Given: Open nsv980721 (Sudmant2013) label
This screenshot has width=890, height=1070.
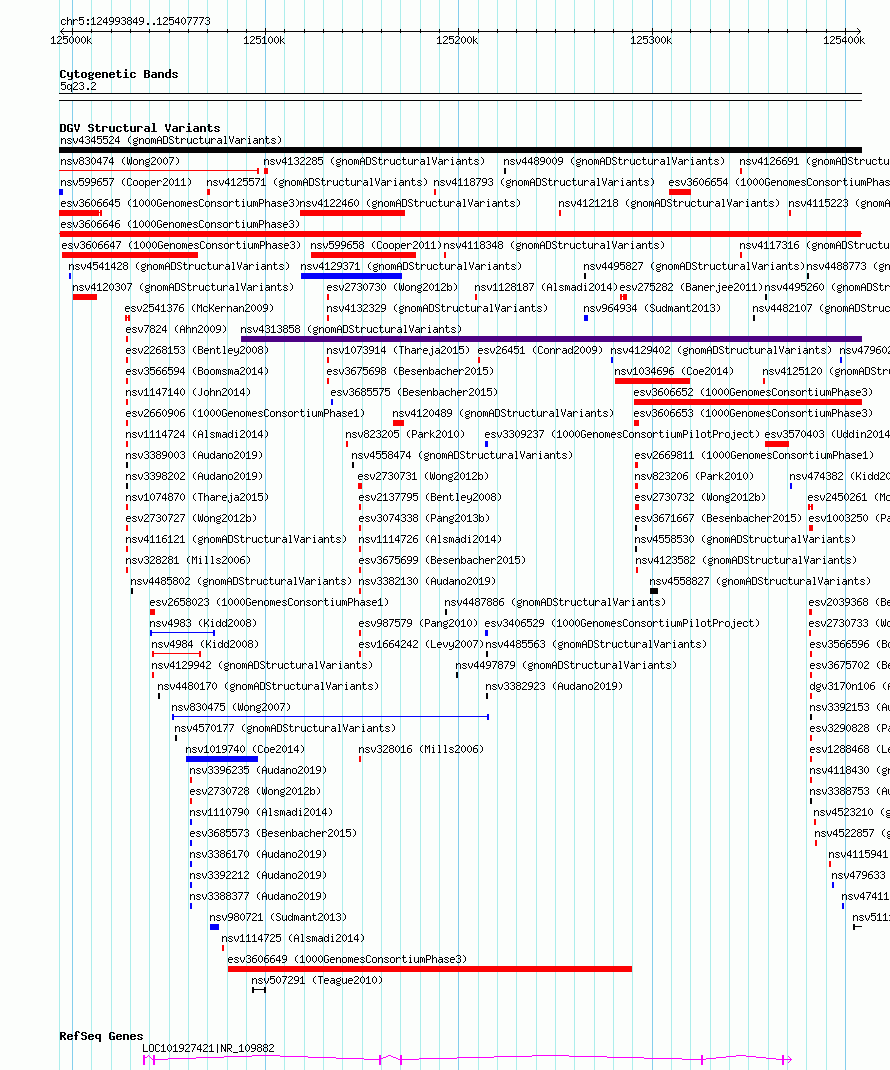Looking at the screenshot, I should pyautogui.click(x=278, y=918).
